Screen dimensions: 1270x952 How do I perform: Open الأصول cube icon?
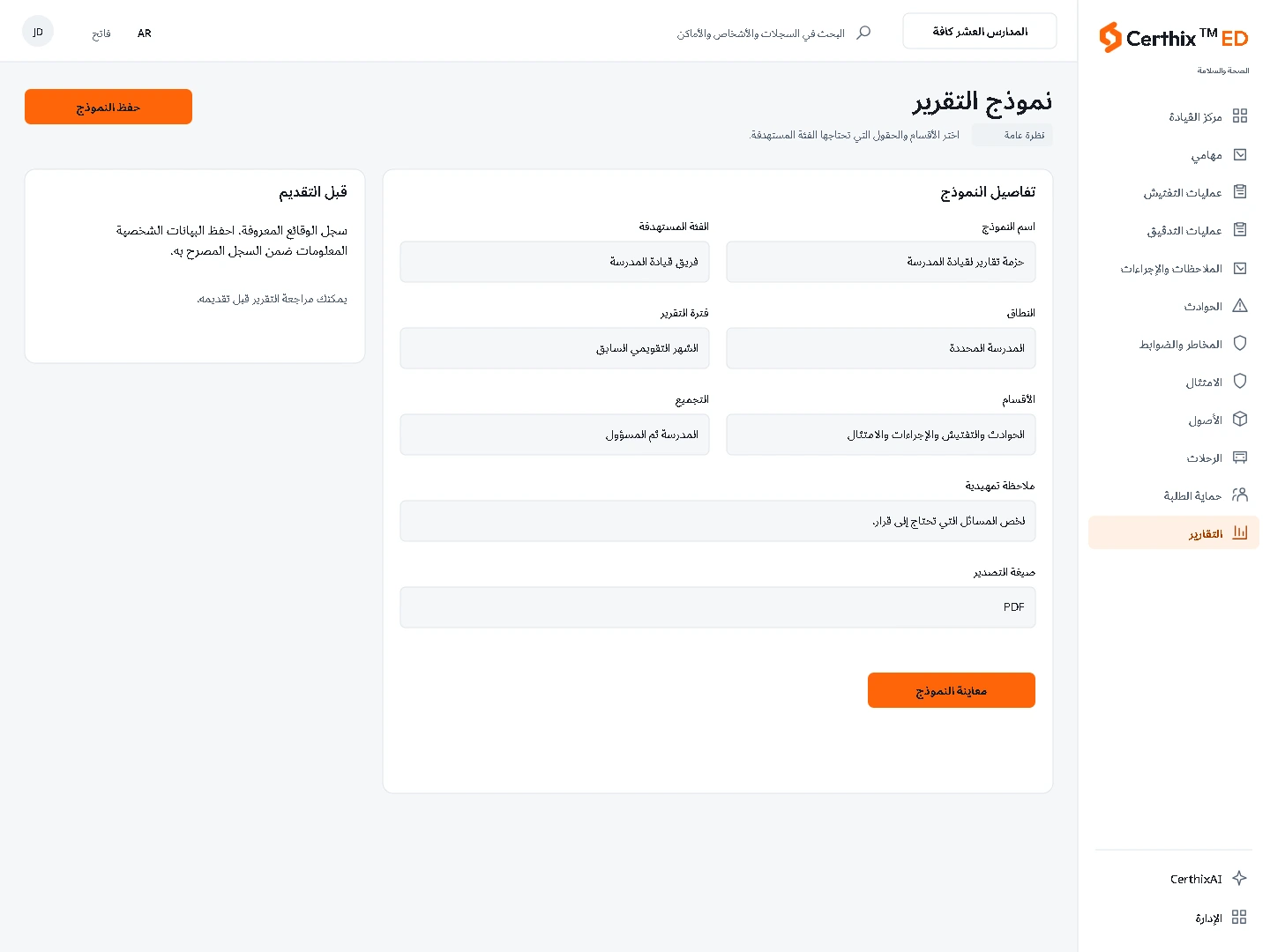click(x=1239, y=420)
